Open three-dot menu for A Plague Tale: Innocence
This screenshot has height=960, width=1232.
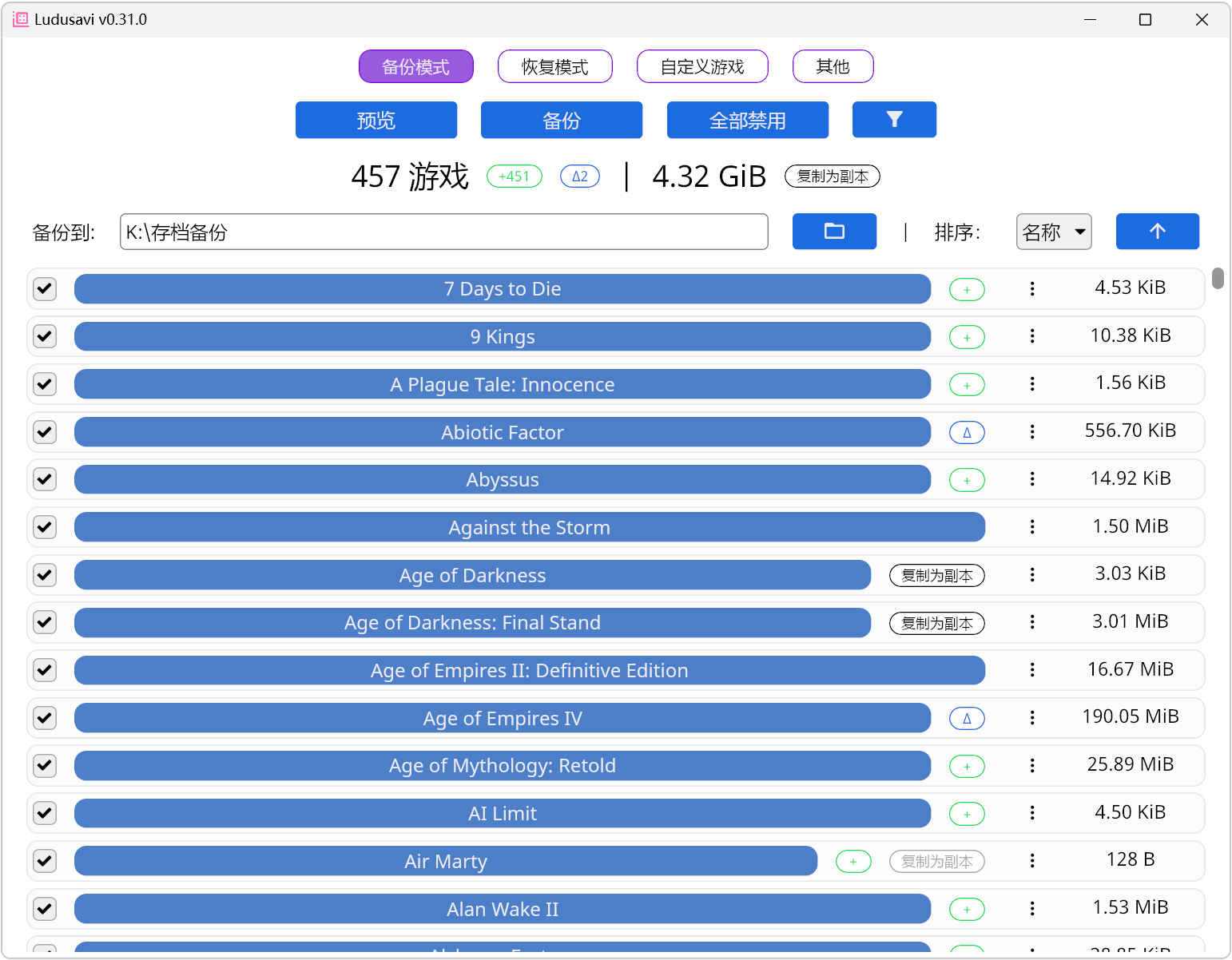[1032, 384]
